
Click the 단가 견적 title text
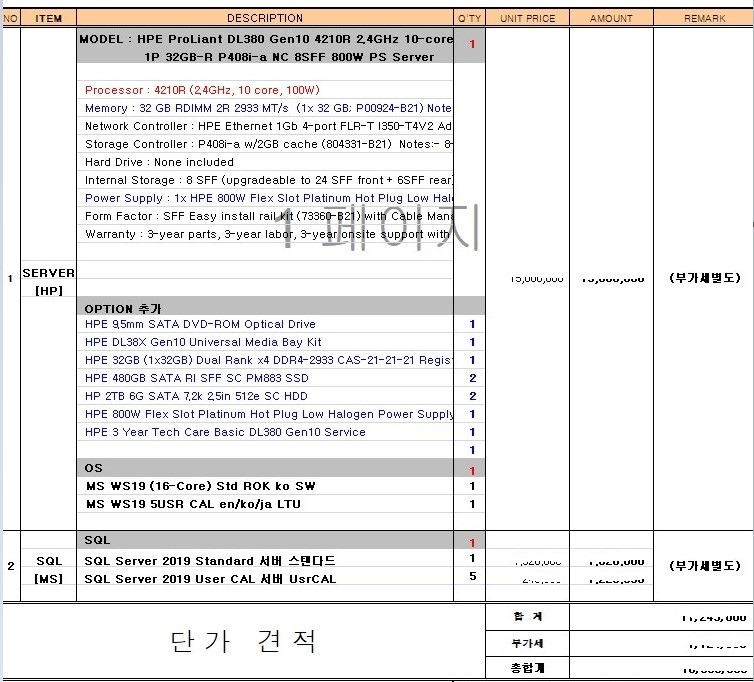click(243, 641)
